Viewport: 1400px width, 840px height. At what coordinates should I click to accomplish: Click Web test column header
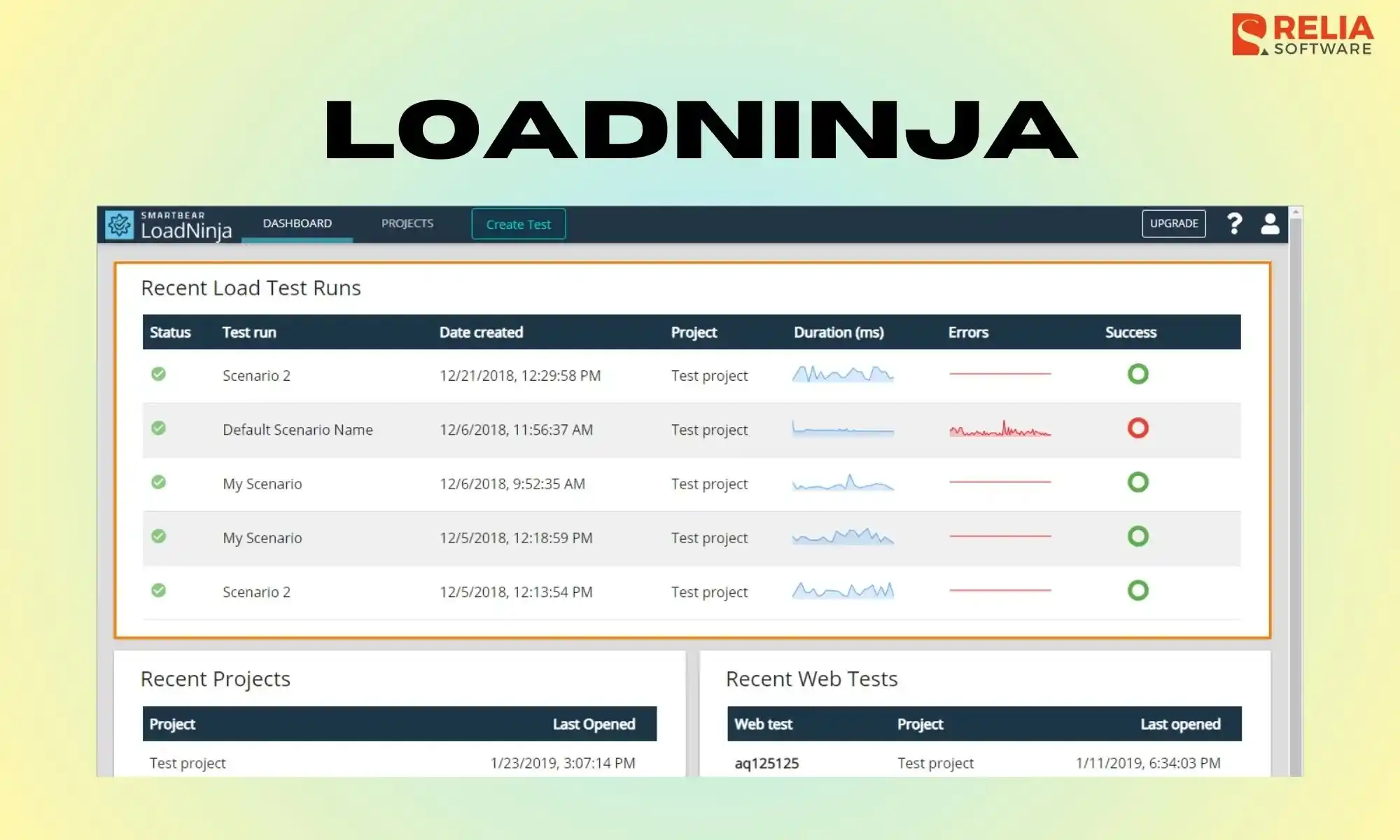pyautogui.click(x=763, y=724)
